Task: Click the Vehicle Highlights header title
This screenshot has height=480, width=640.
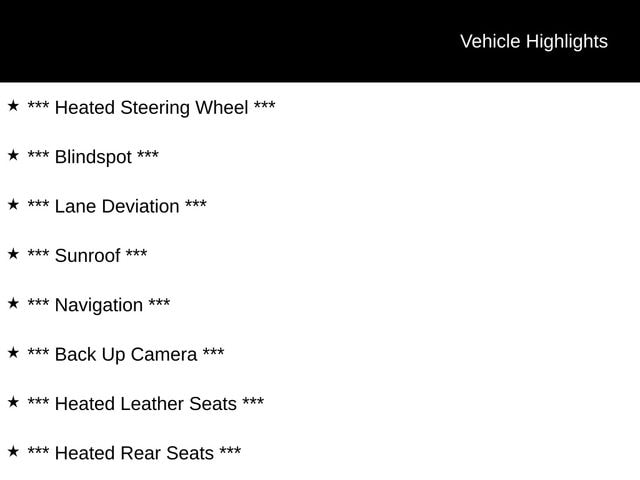Action: (x=533, y=41)
